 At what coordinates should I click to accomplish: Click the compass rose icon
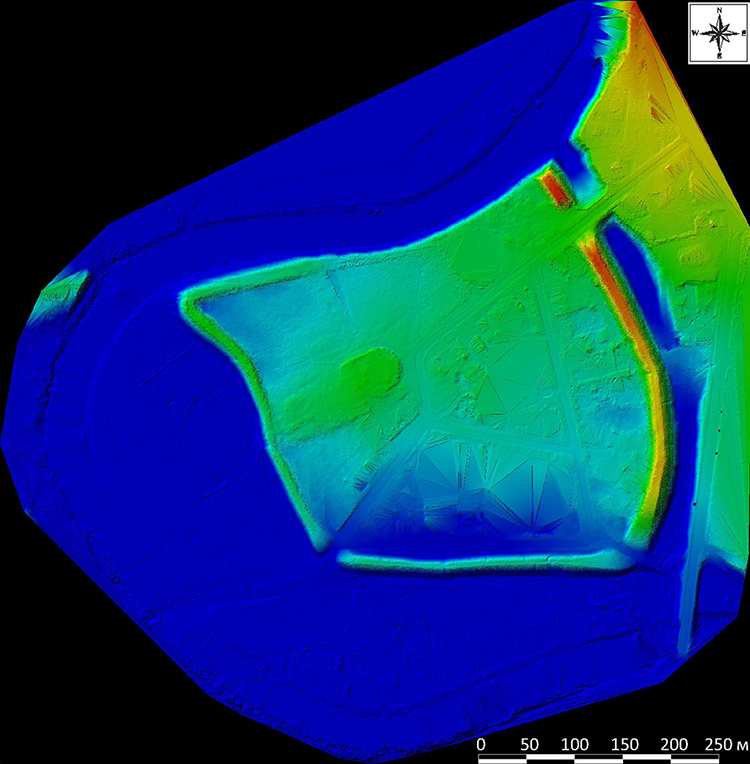[x=718, y=33]
